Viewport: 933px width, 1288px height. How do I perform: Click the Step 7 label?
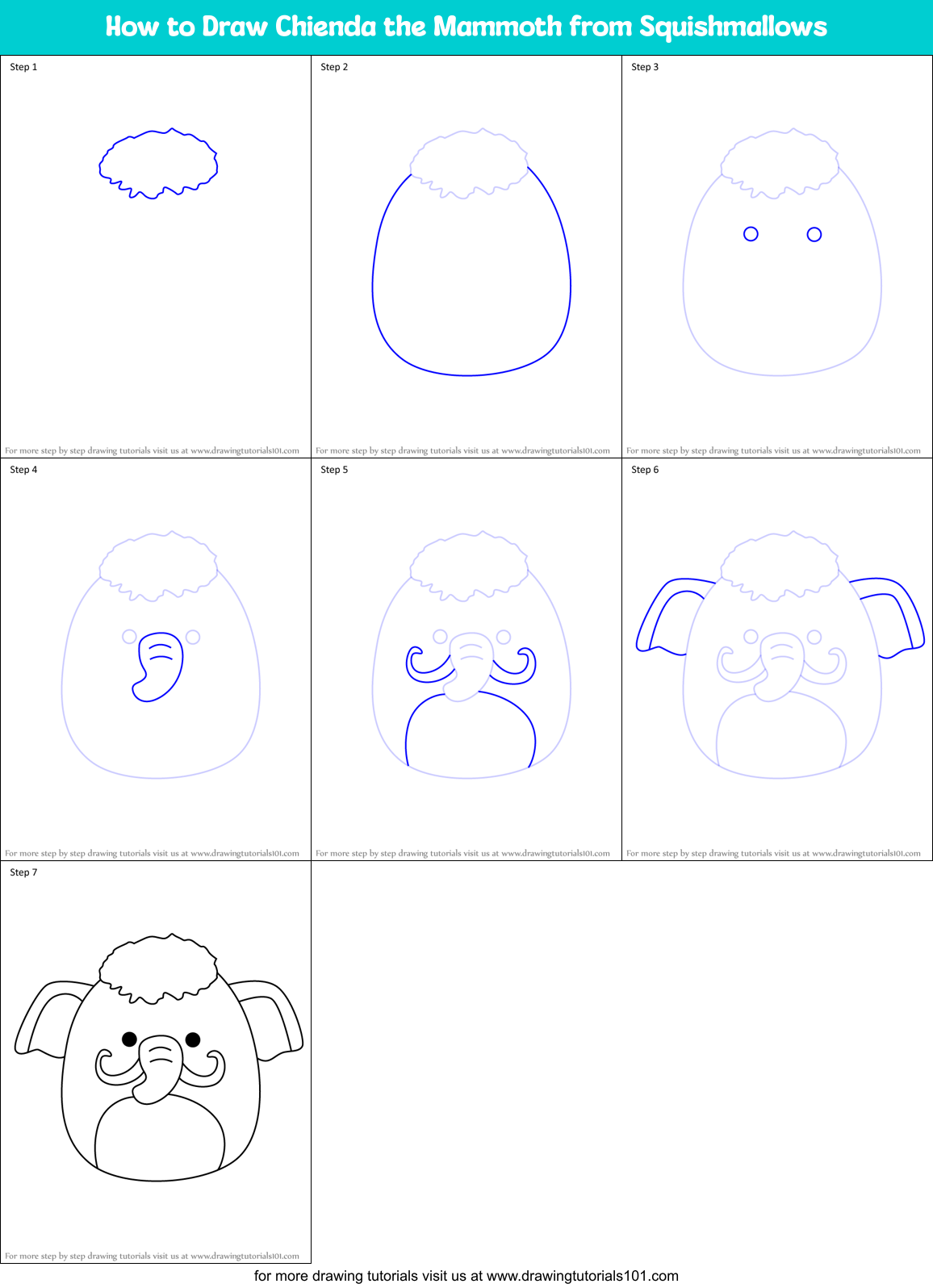pyautogui.click(x=23, y=872)
